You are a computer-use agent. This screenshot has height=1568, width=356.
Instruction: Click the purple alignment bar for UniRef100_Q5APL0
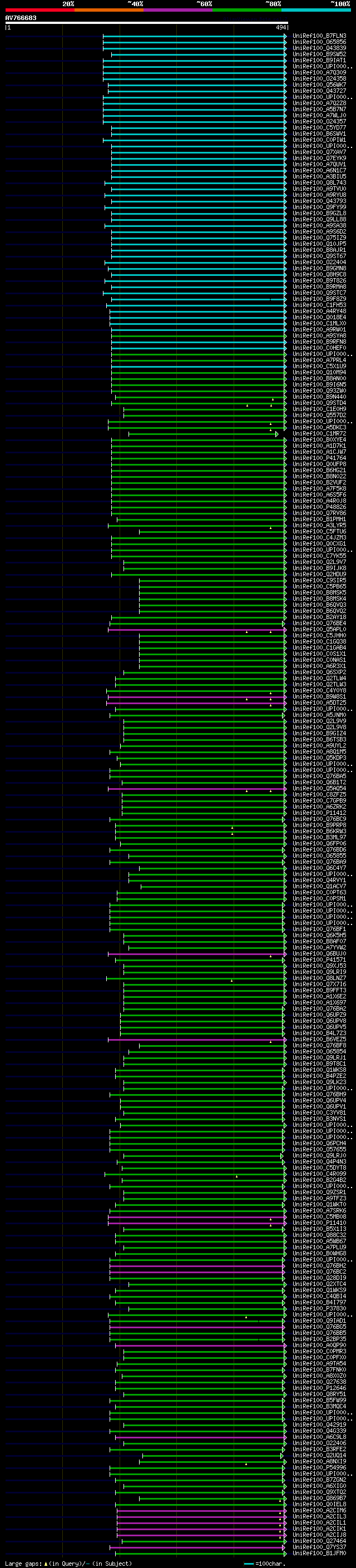point(196,630)
